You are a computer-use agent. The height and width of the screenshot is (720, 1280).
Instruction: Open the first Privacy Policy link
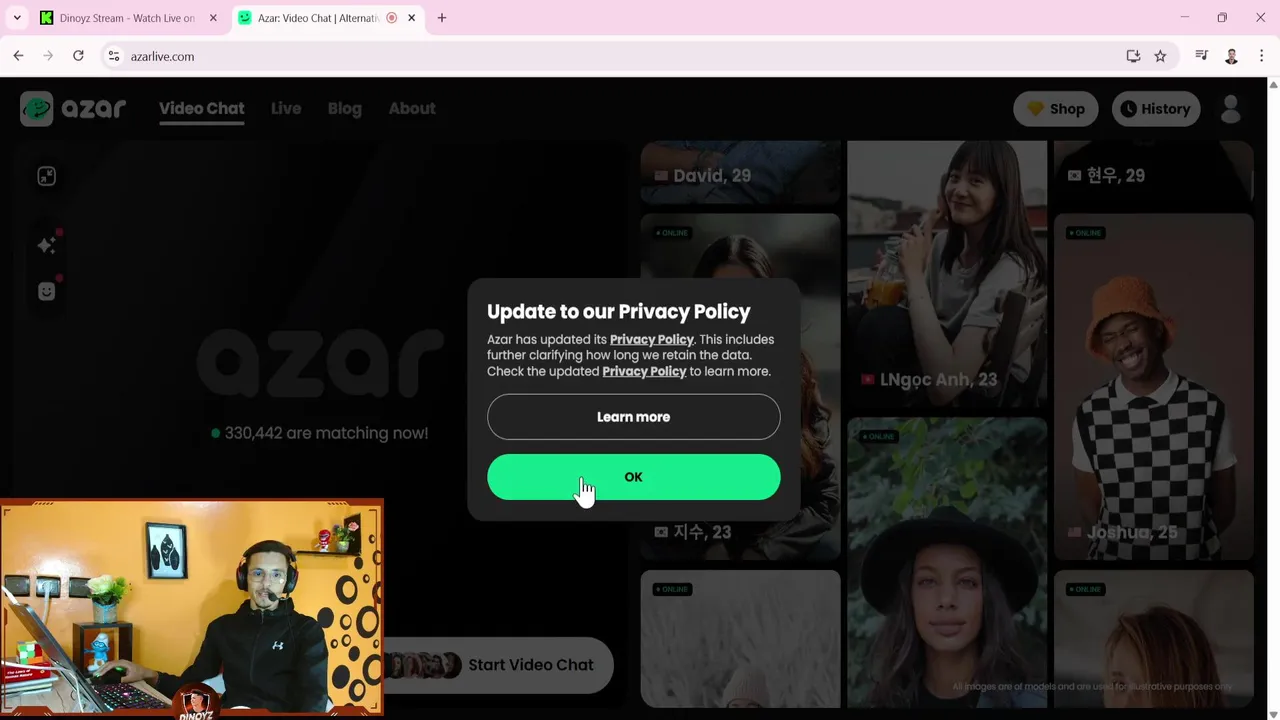652,339
